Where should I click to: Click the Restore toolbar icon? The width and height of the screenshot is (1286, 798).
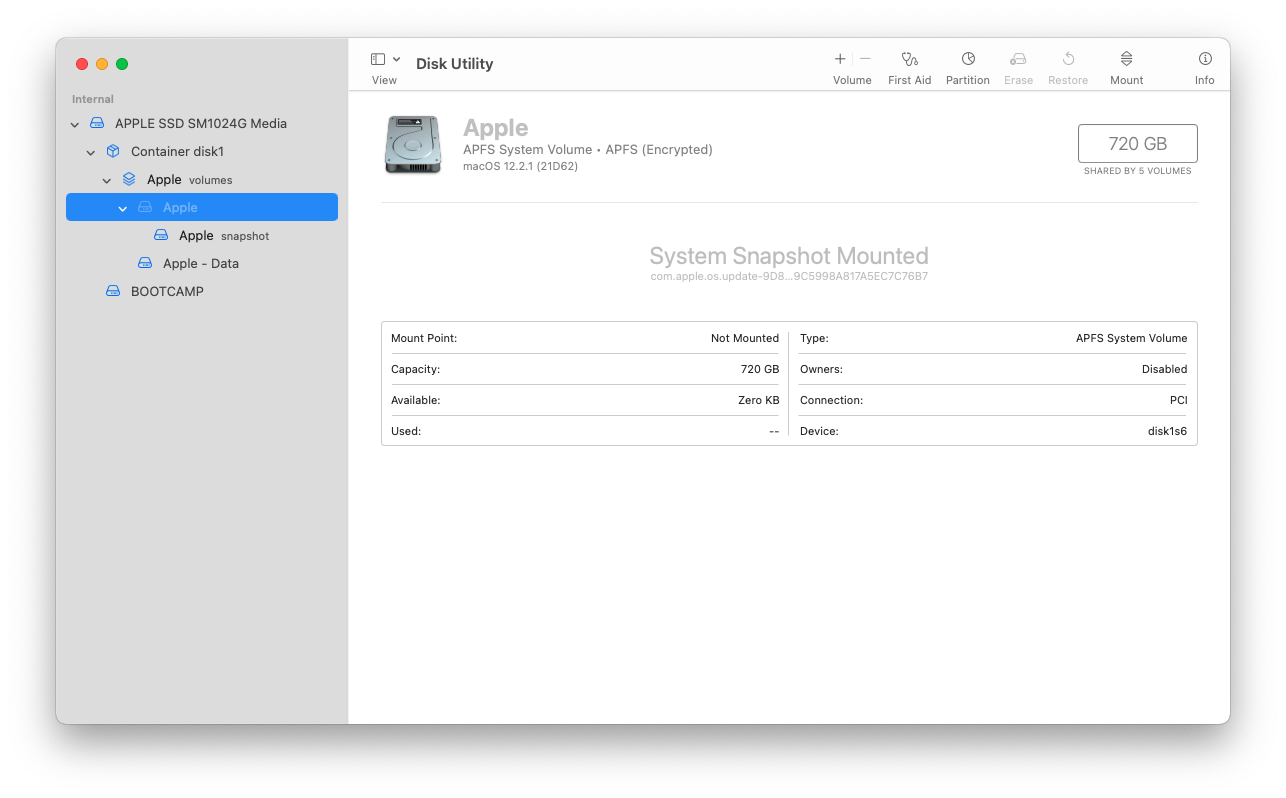(x=1068, y=59)
